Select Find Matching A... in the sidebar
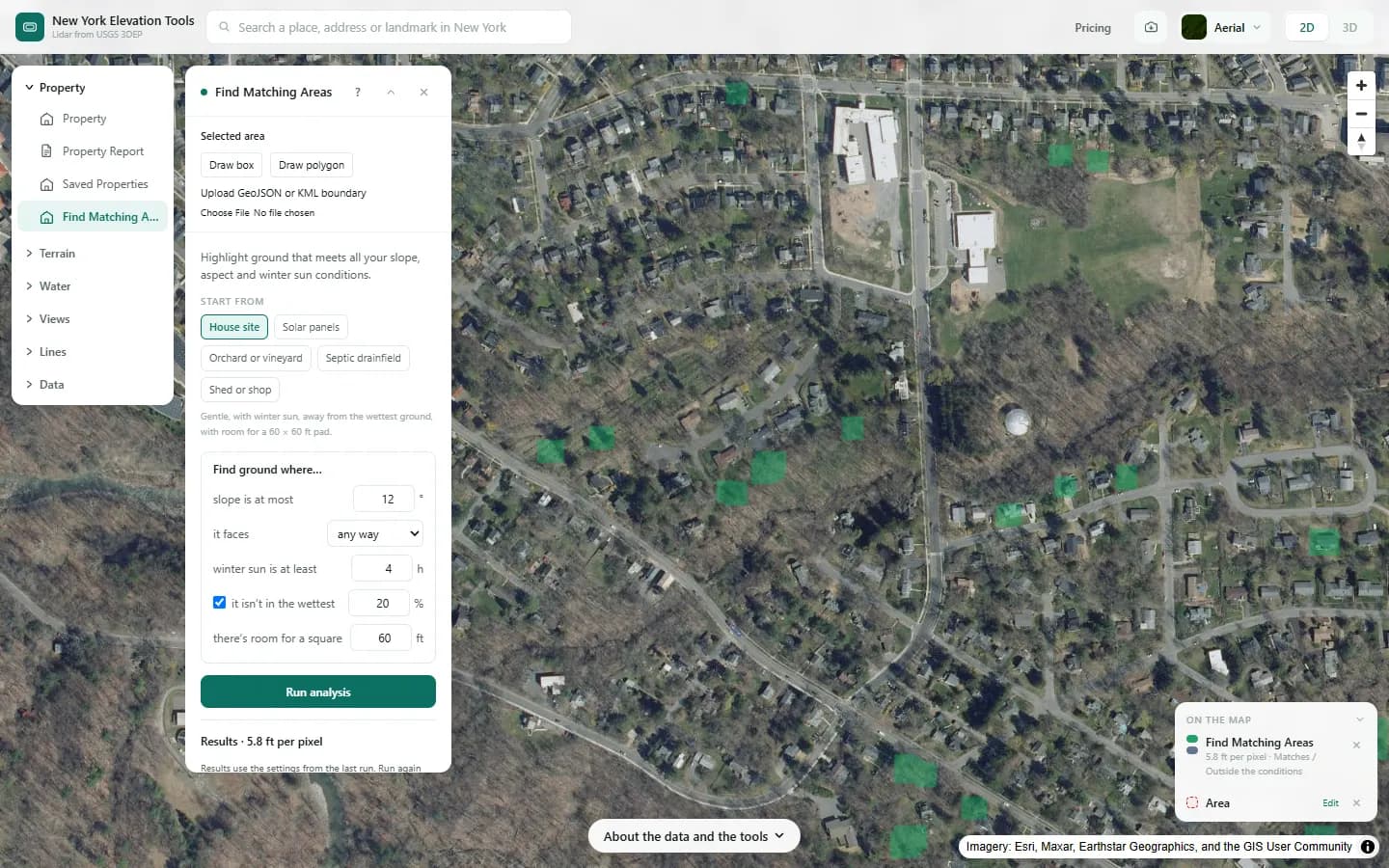This screenshot has width=1389, height=868. coord(94,217)
